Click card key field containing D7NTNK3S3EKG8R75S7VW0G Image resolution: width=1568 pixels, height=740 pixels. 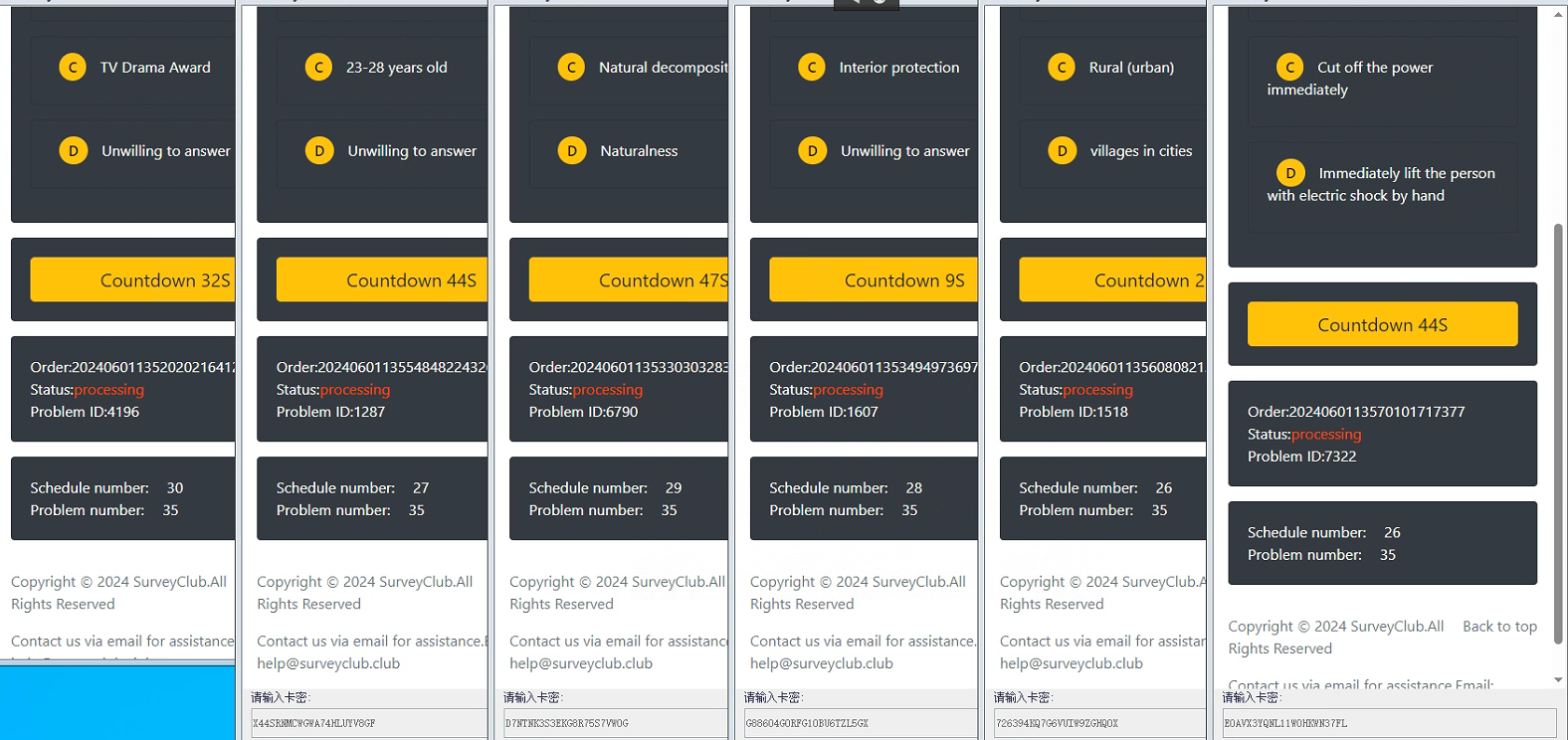[x=615, y=723]
